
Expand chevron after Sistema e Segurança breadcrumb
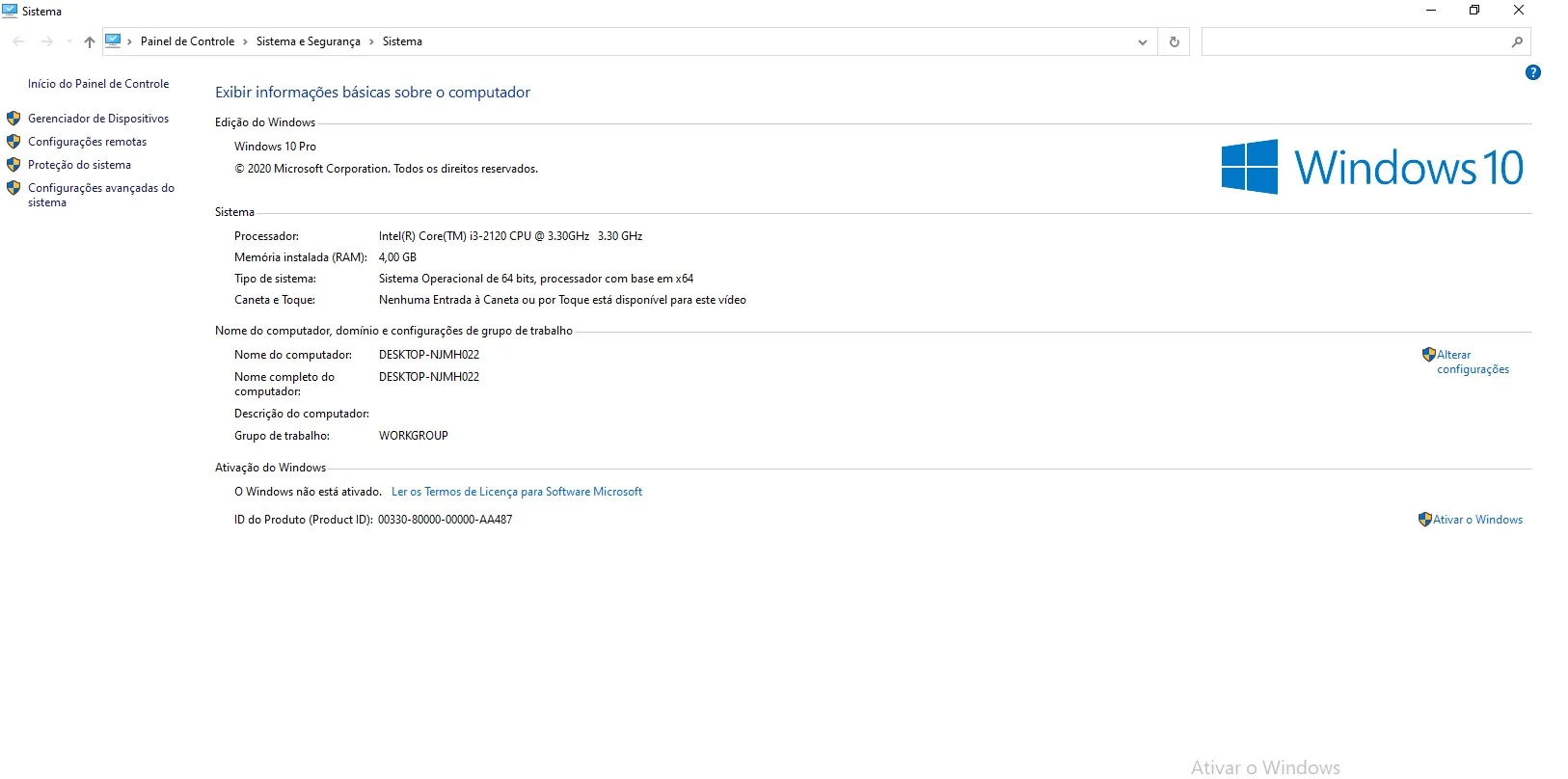tap(371, 41)
